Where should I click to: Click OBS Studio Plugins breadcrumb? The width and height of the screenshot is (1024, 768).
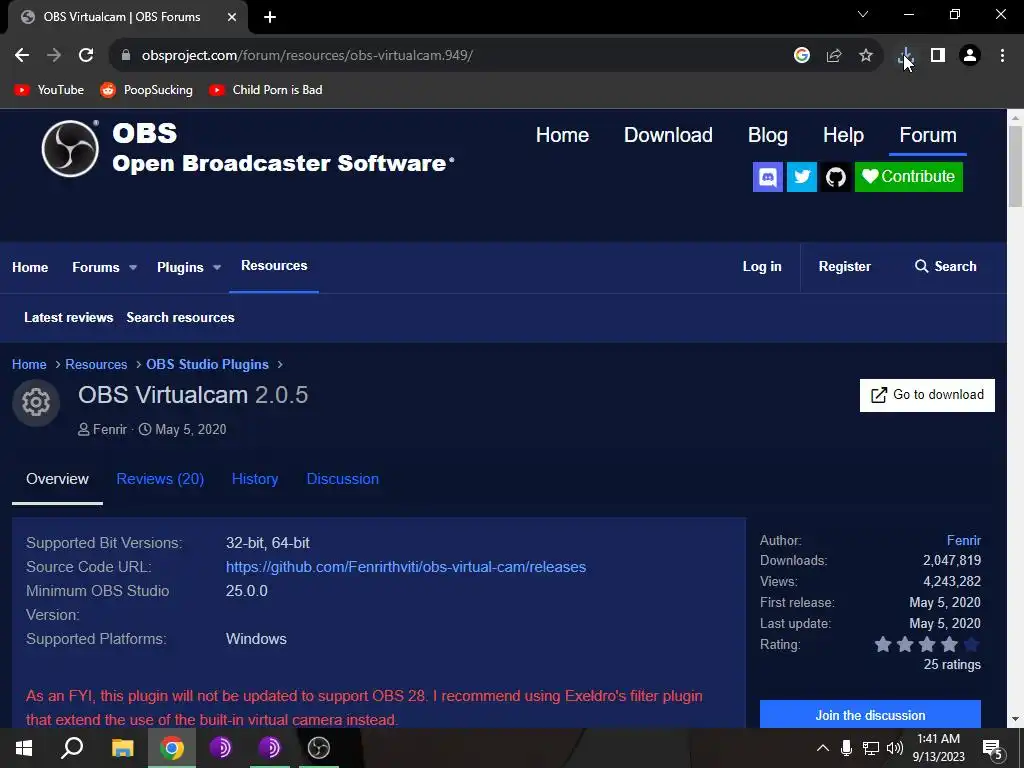207,364
